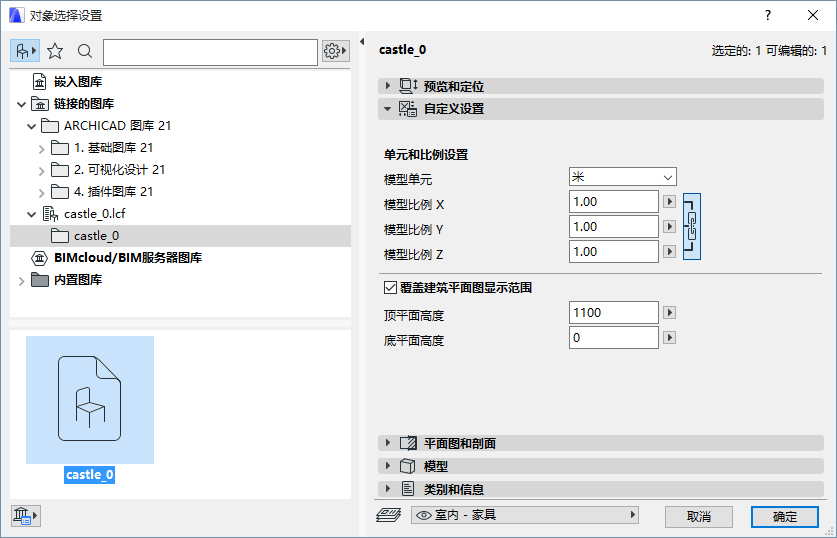The height and width of the screenshot is (538, 837).
Task: Open the 室内 - 家具 layer dropdown
Action: pos(525,516)
